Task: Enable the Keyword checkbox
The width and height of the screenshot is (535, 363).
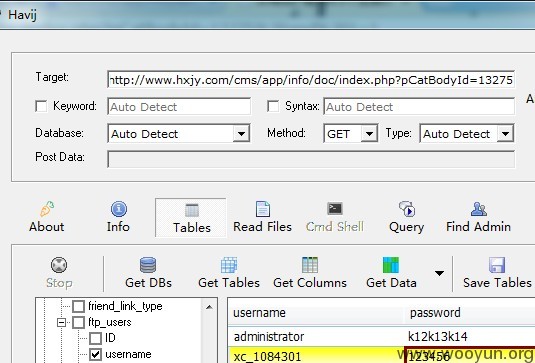Action: pyautogui.click(x=41, y=106)
